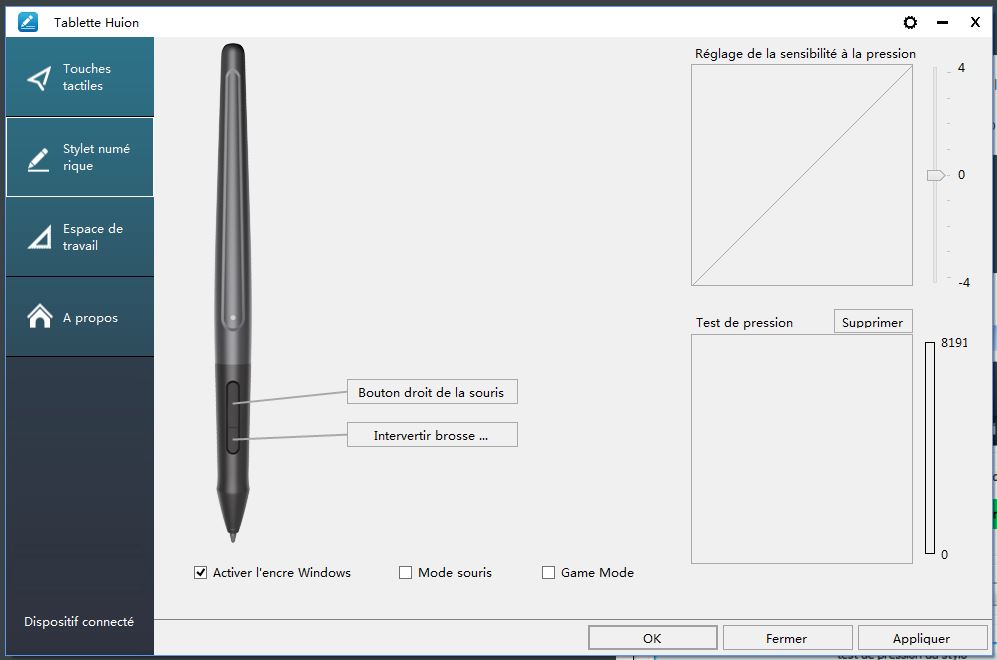Click the Huion app logo in title bar
Image resolution: width=997 pixels, height=660 pixels.
[28, 22]
